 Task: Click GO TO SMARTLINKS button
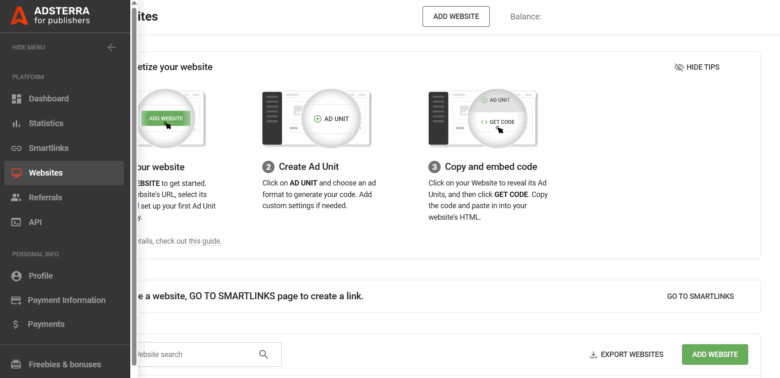pyautogui.click(x=700, y=296)
